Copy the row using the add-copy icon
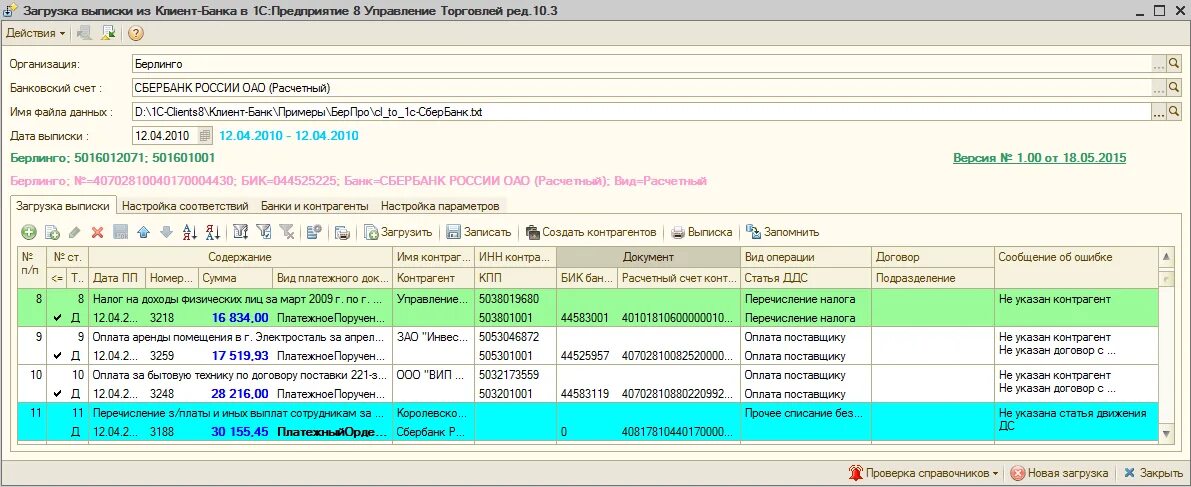 52,232
